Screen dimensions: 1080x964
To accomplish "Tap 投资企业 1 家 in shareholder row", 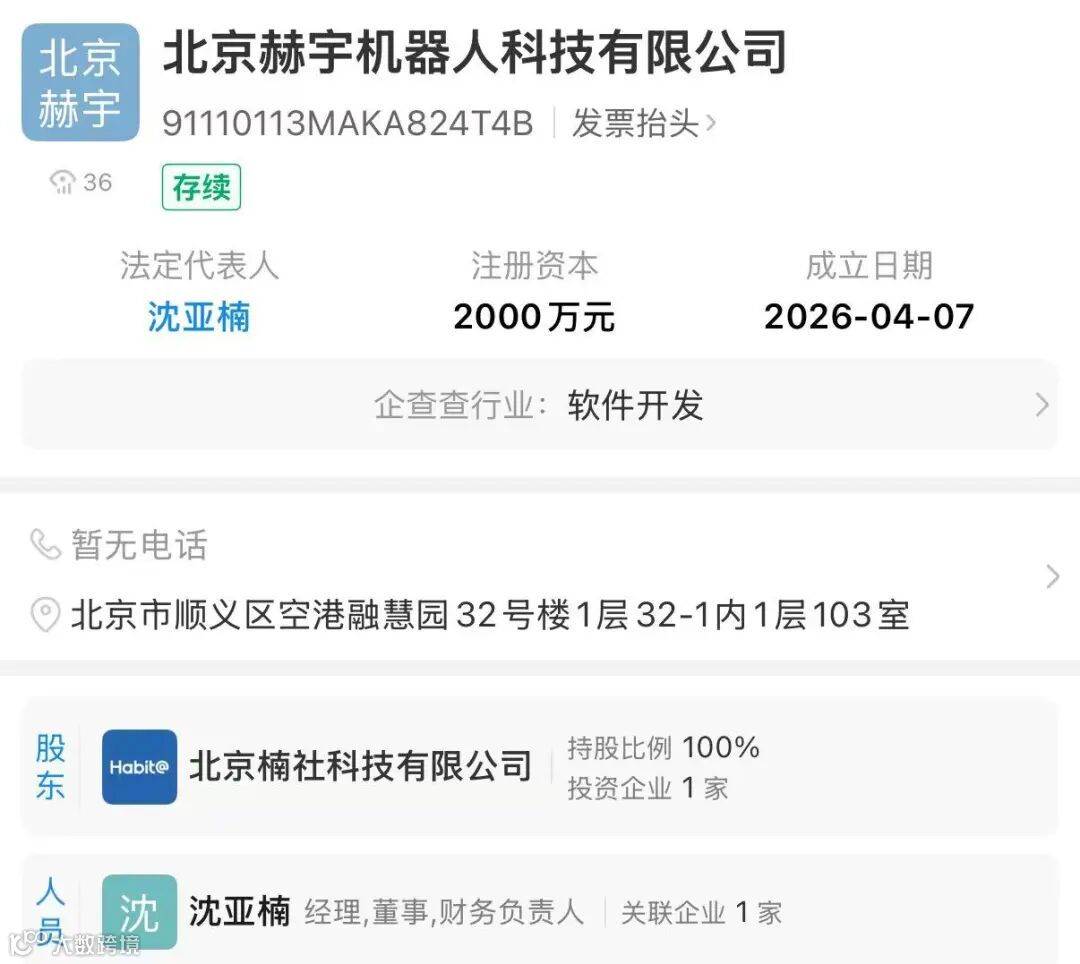I will pos(647,788).
